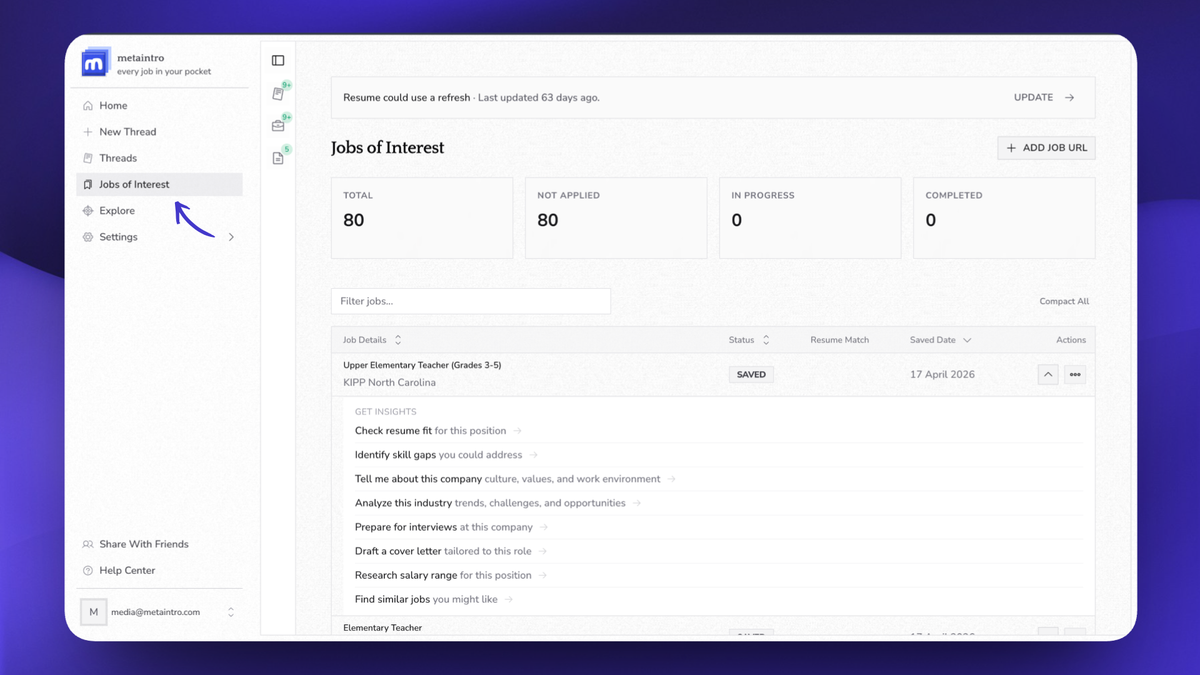This screenshot has height=675, width=1200.
Task: Click Compact All link
Action: point(1064,301)
